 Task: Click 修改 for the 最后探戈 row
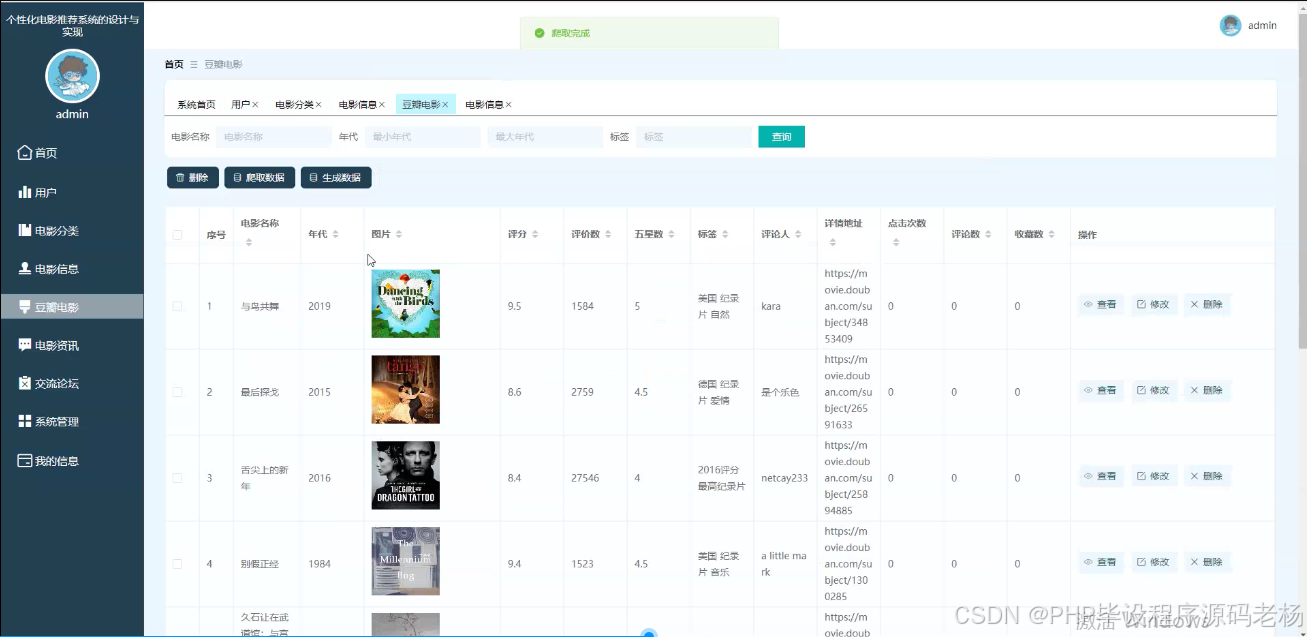(x=1153, y=390)
